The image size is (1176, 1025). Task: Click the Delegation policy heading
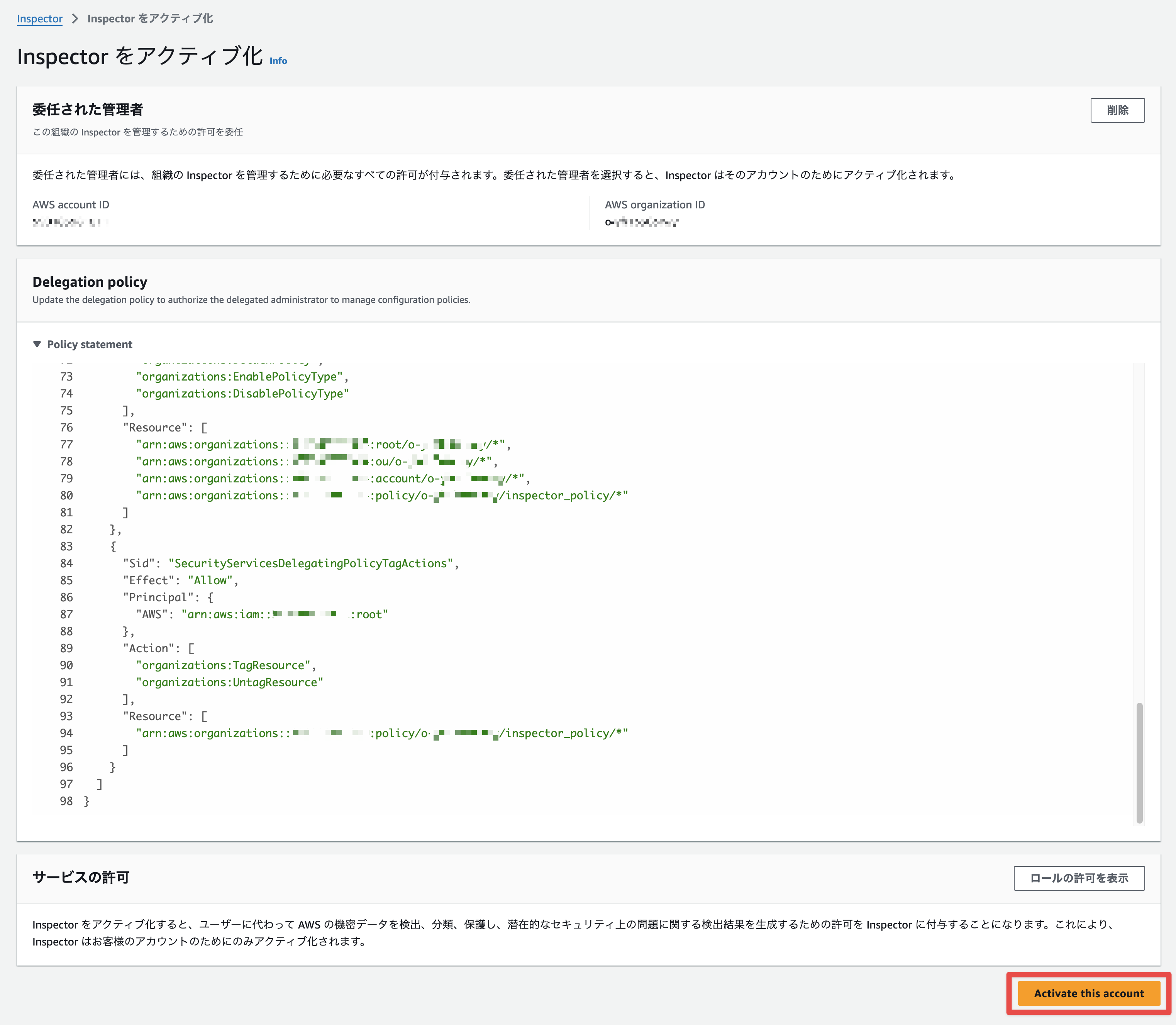pos(90,282)
